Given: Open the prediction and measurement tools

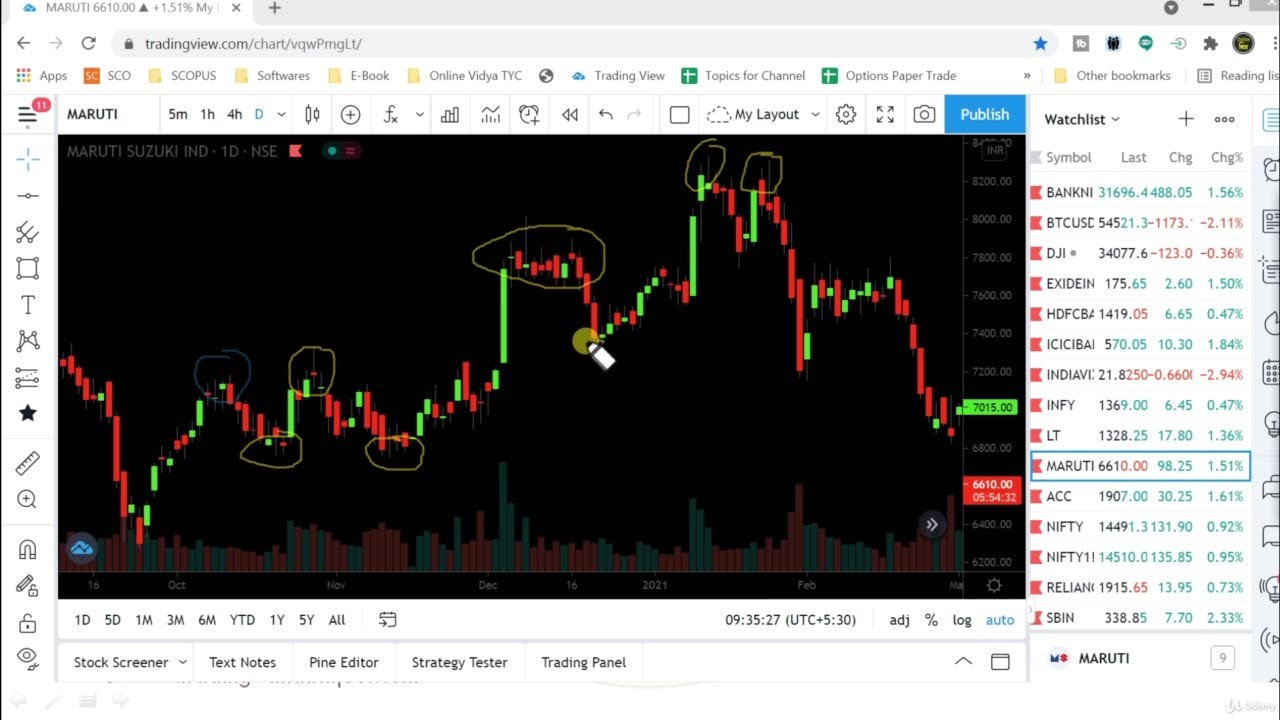Looking at the screenshot, I should coord(28,378).
